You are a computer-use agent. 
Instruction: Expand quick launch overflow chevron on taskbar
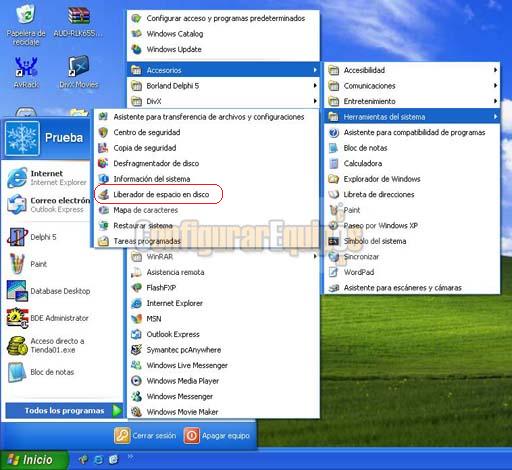click(130, 456)
